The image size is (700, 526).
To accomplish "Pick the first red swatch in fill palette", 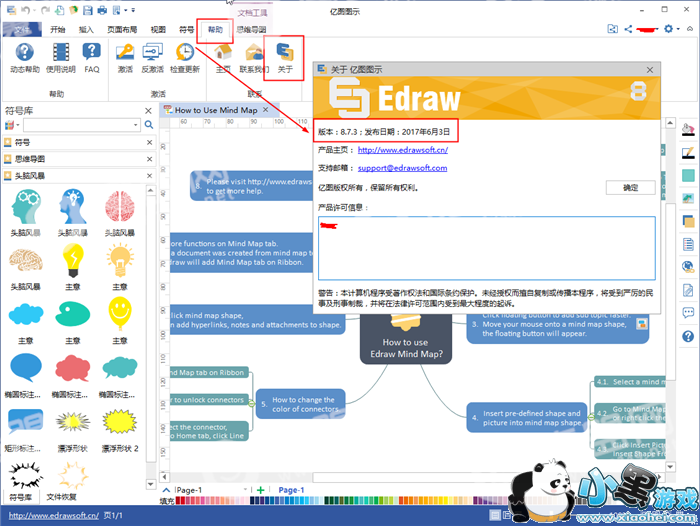I will 178,501.
